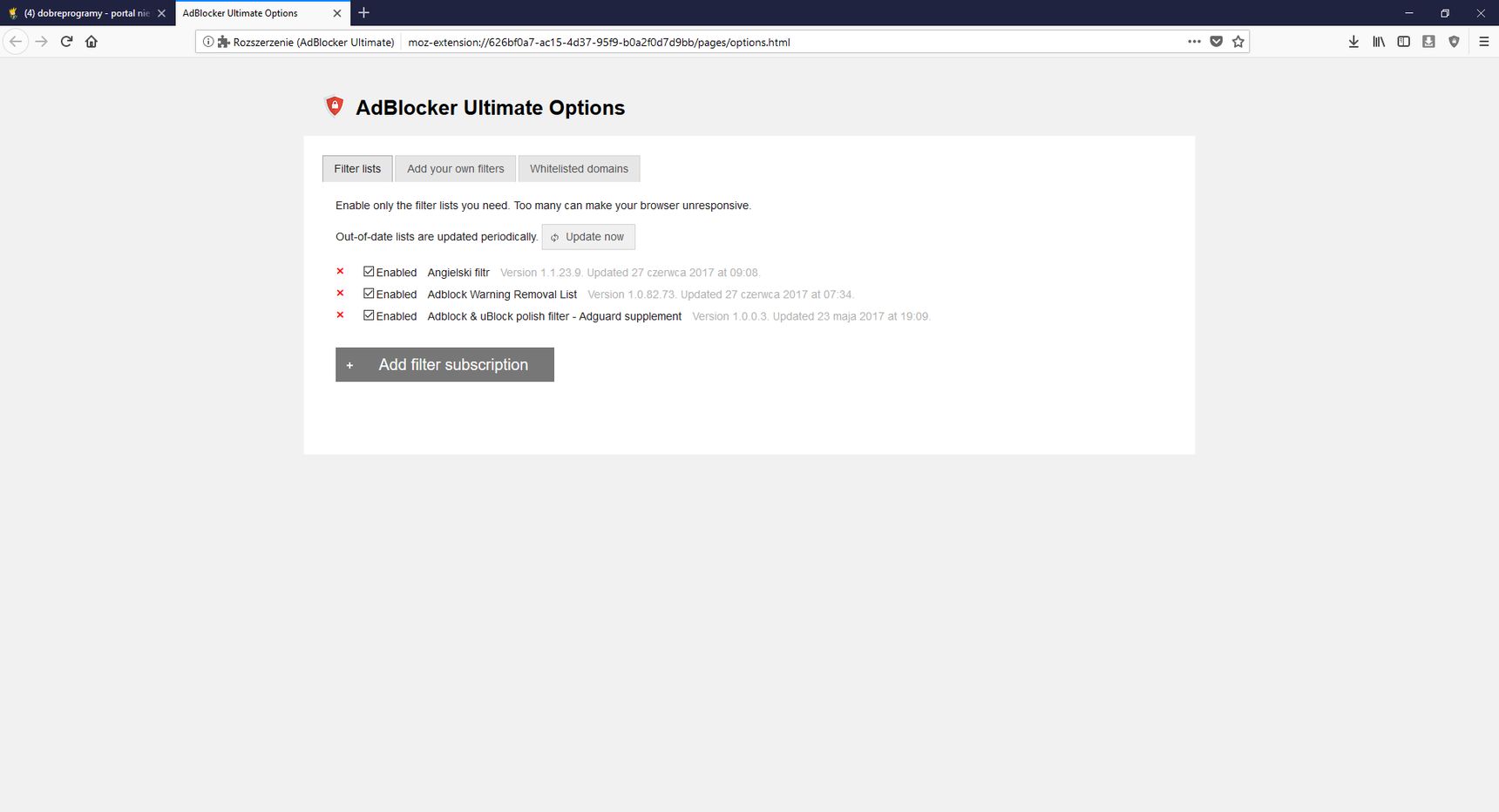Viewport: 1499px width, 812px height.
Task: Click Add filter subscription button
Action: click(x=444, y=365)
